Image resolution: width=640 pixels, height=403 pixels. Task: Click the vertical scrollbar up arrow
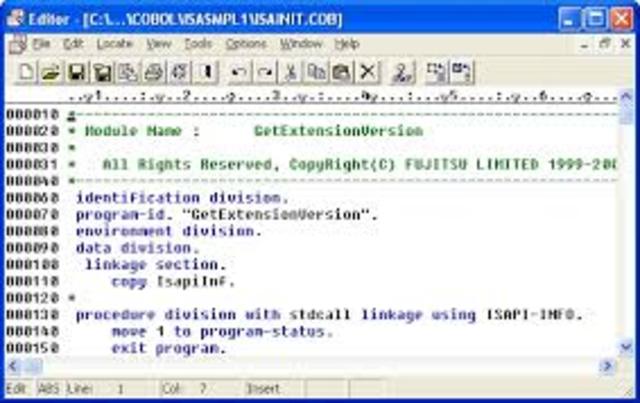(626, 96)
